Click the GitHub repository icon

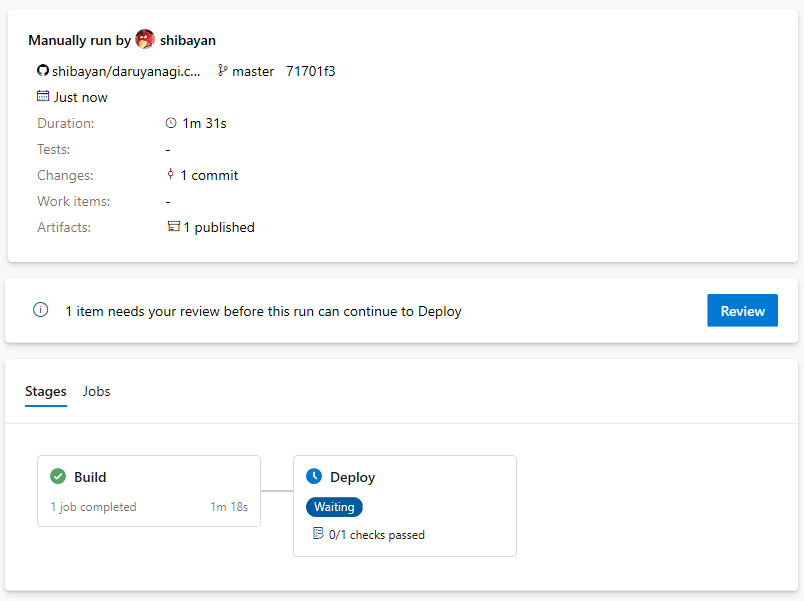click(43, 71)
